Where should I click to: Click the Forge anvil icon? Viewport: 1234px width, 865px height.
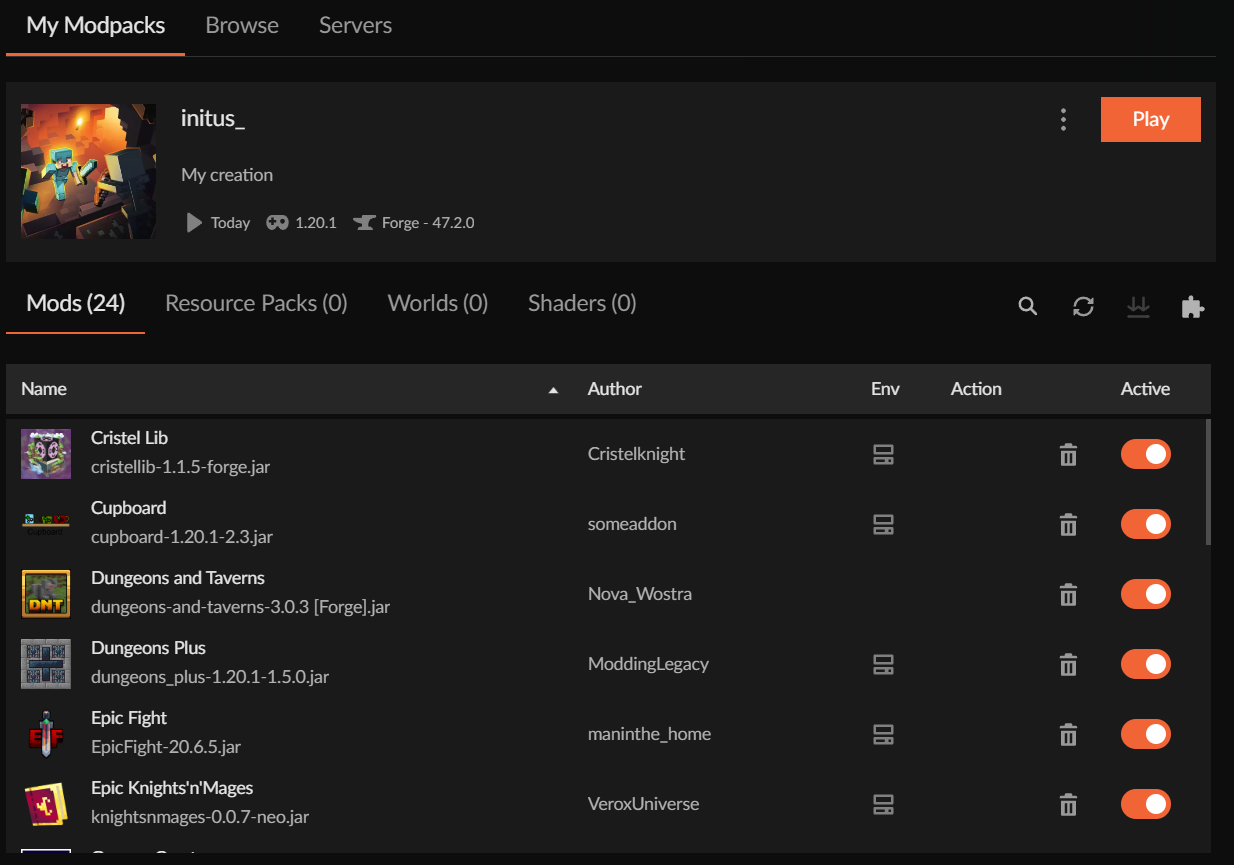(364, 223)
